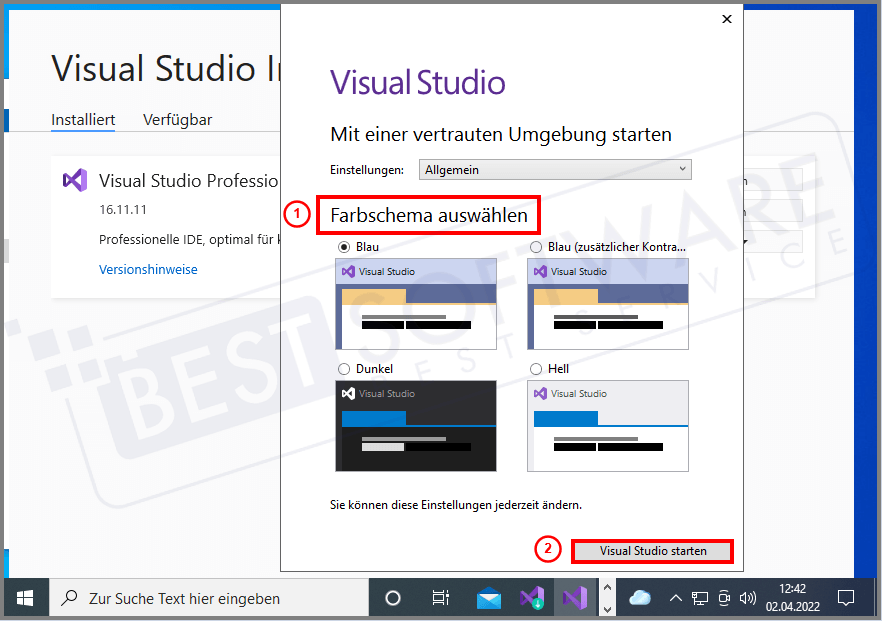Switch to the Verfügbar tab
This screenshot has height=621, width=882.
point(177,119)
